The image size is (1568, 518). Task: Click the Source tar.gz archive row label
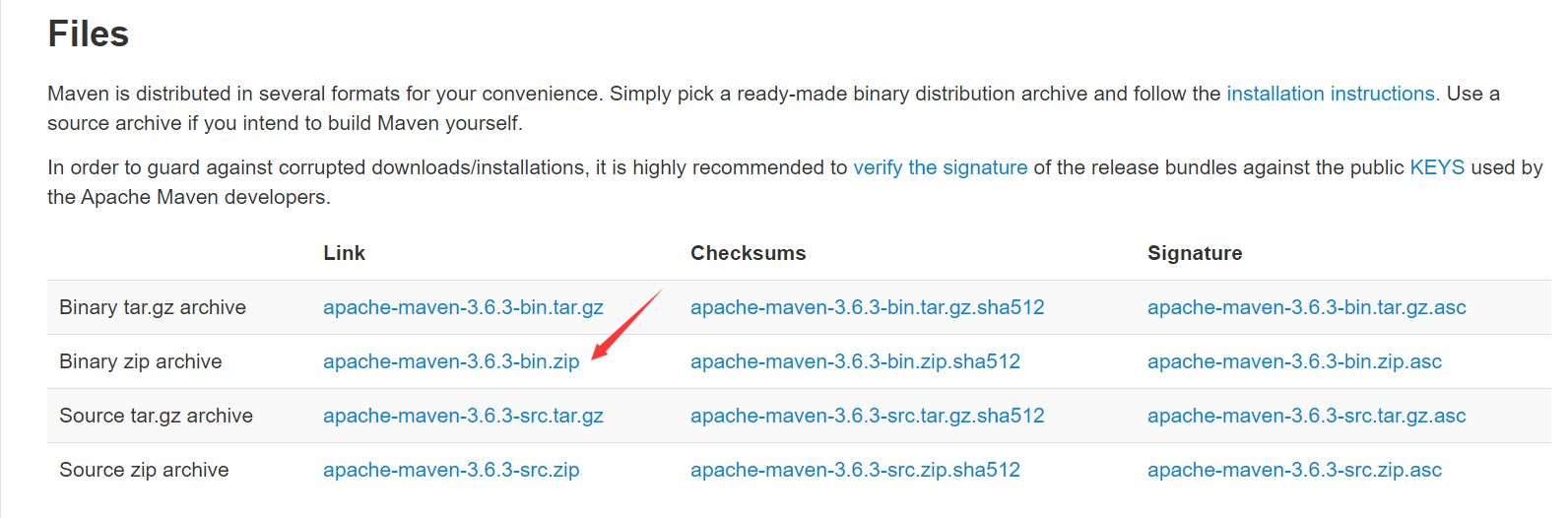click(x=156, y=416)
